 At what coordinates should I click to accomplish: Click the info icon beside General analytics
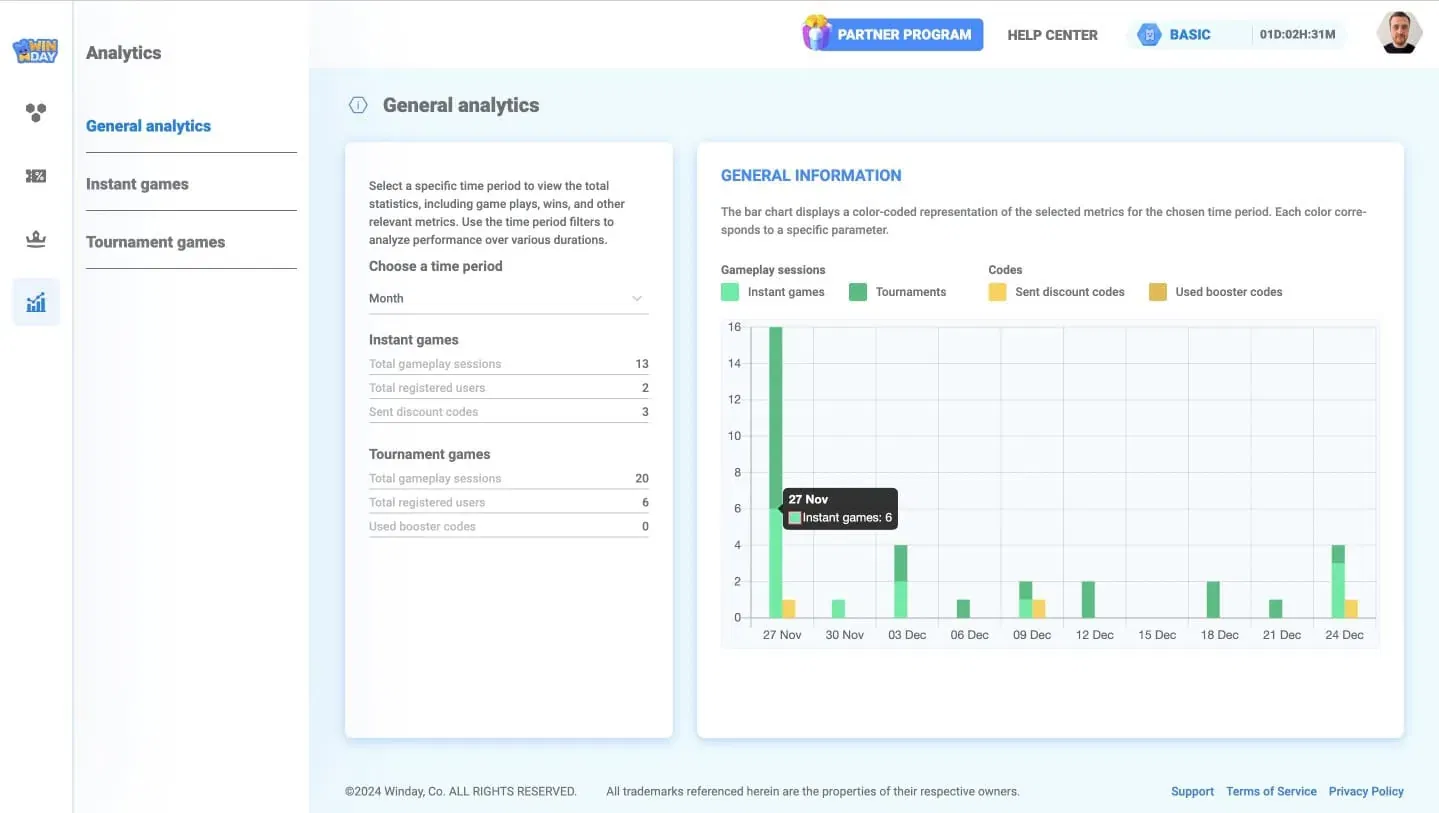358,105
